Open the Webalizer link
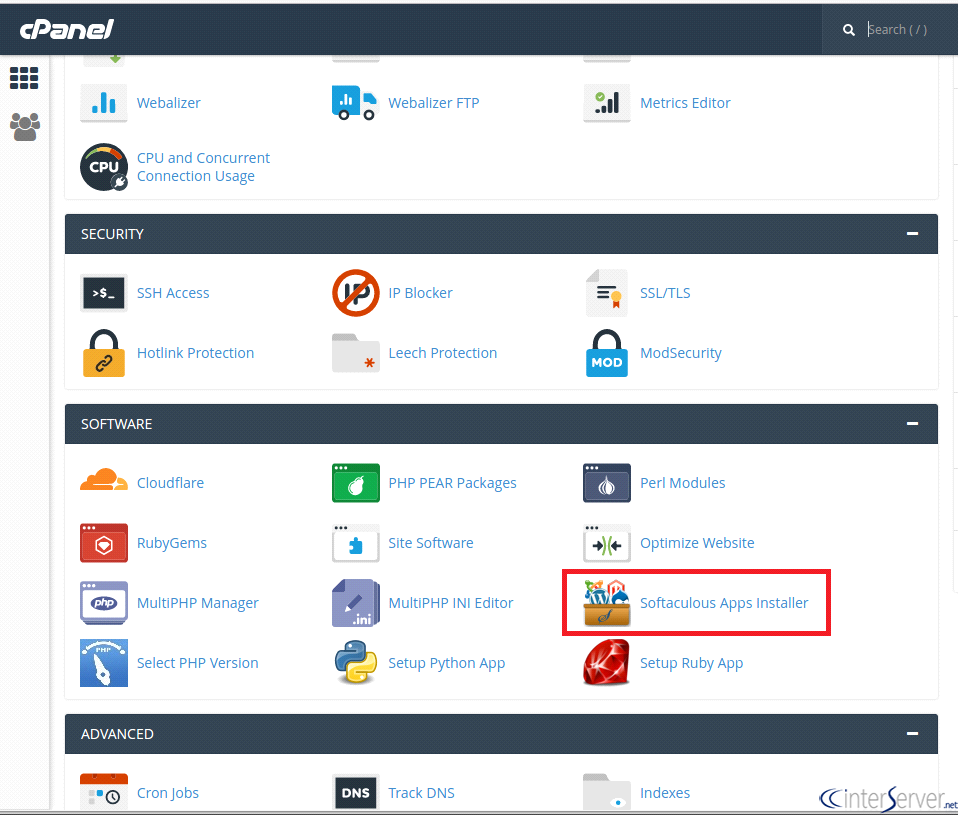Image resolution: width=958 pixels, height=815 pixels. coord(169,103)
